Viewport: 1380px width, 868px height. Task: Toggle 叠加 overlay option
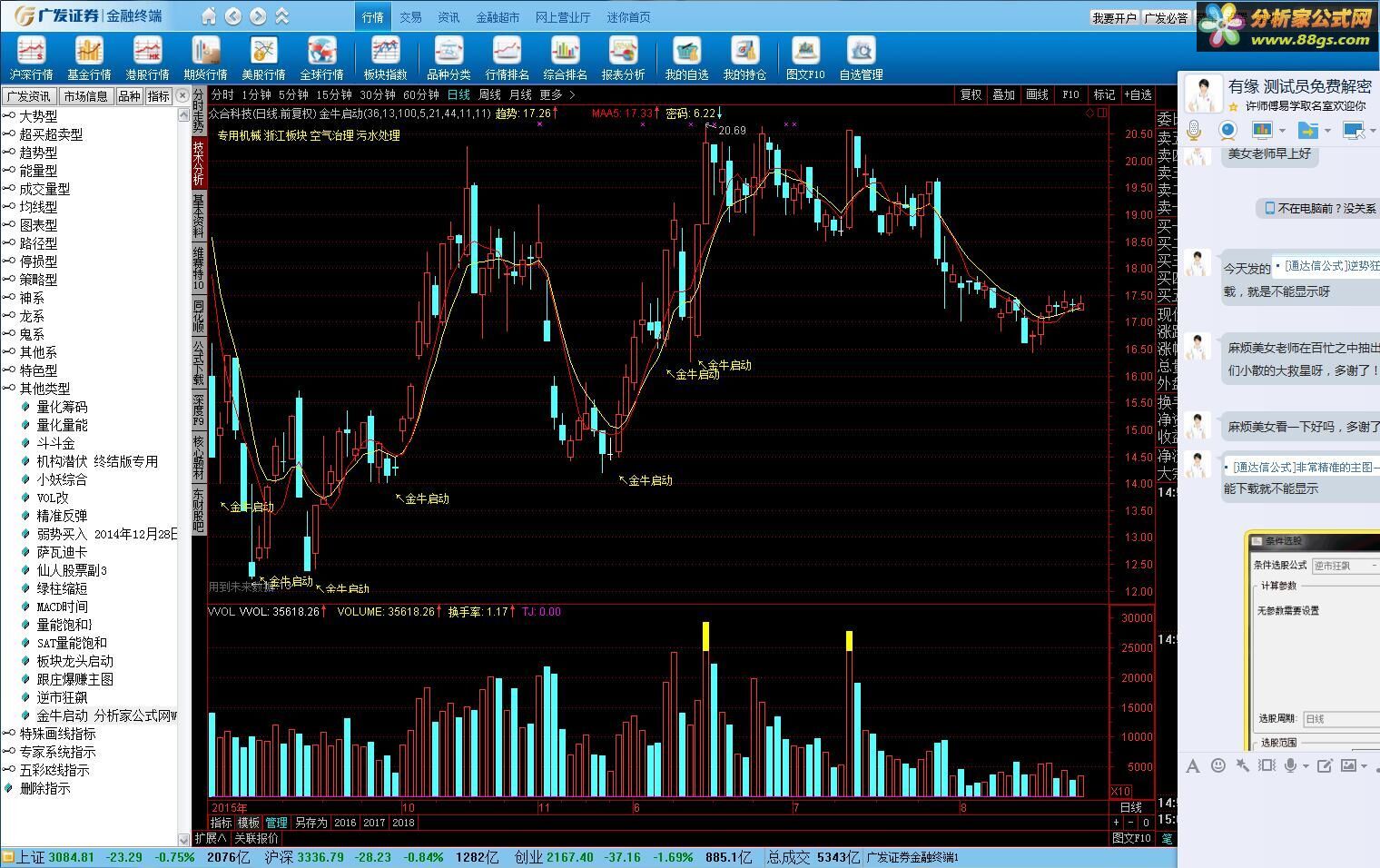[x=1003, y=94]
